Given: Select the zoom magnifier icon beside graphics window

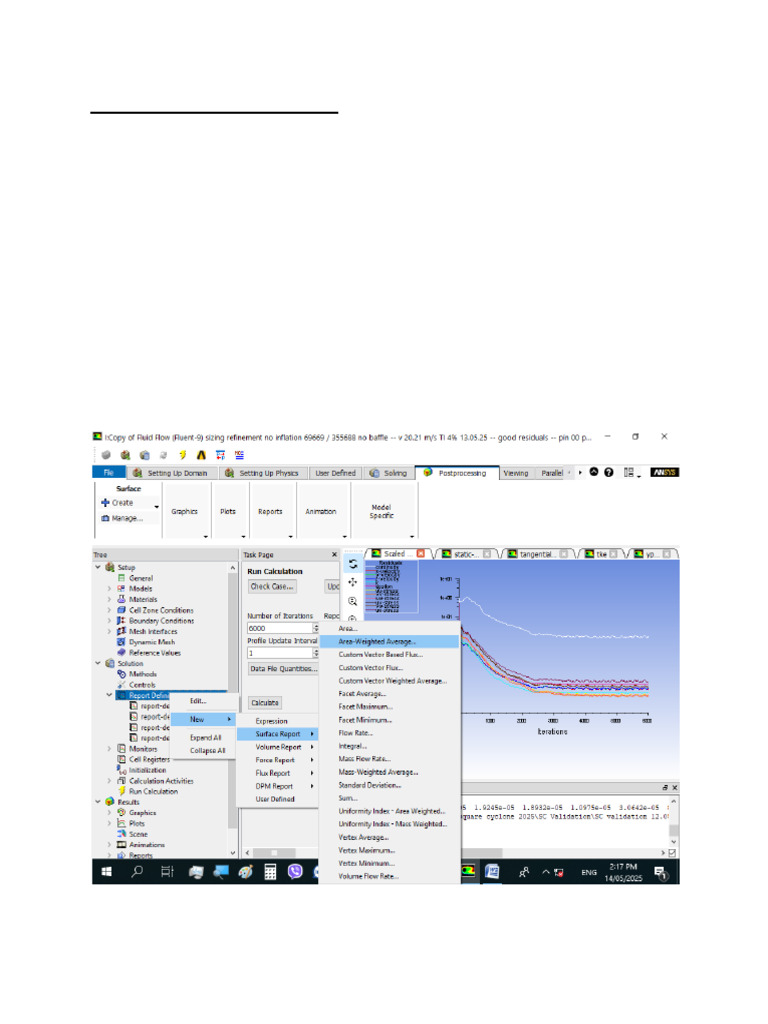Looking at the screenshot, I should [x=353, y=601].
